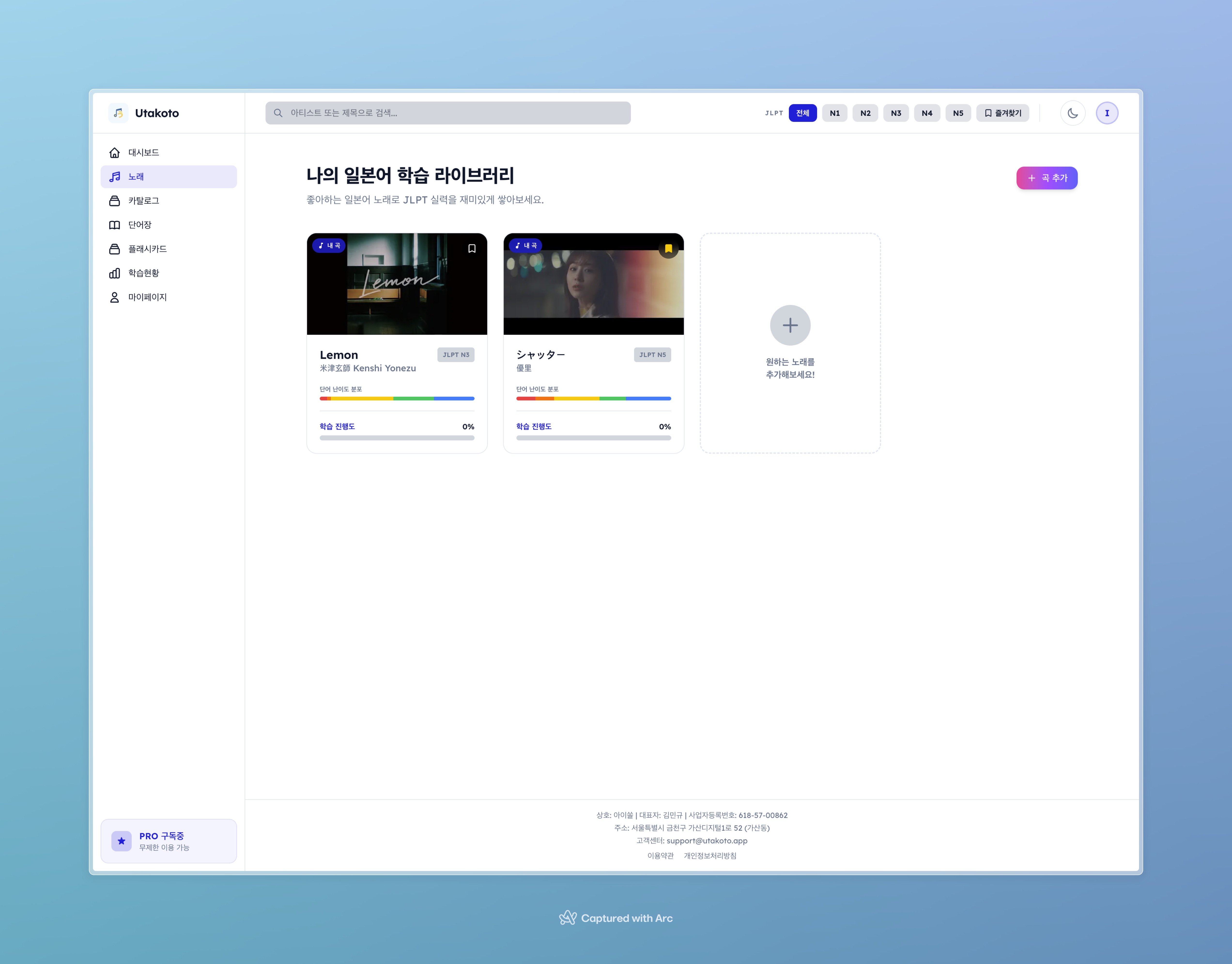
Task: Go to 마이페이지 user icon
Action: [115, 297]
